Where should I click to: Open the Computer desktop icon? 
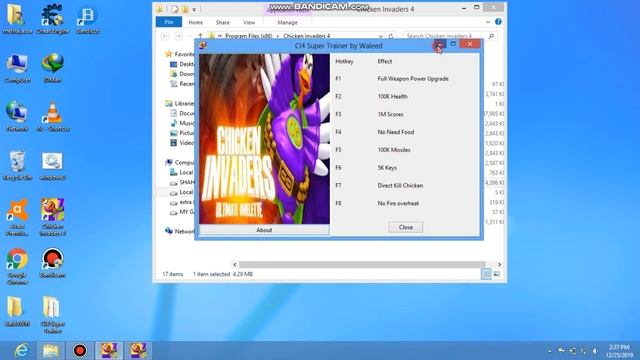17,68
